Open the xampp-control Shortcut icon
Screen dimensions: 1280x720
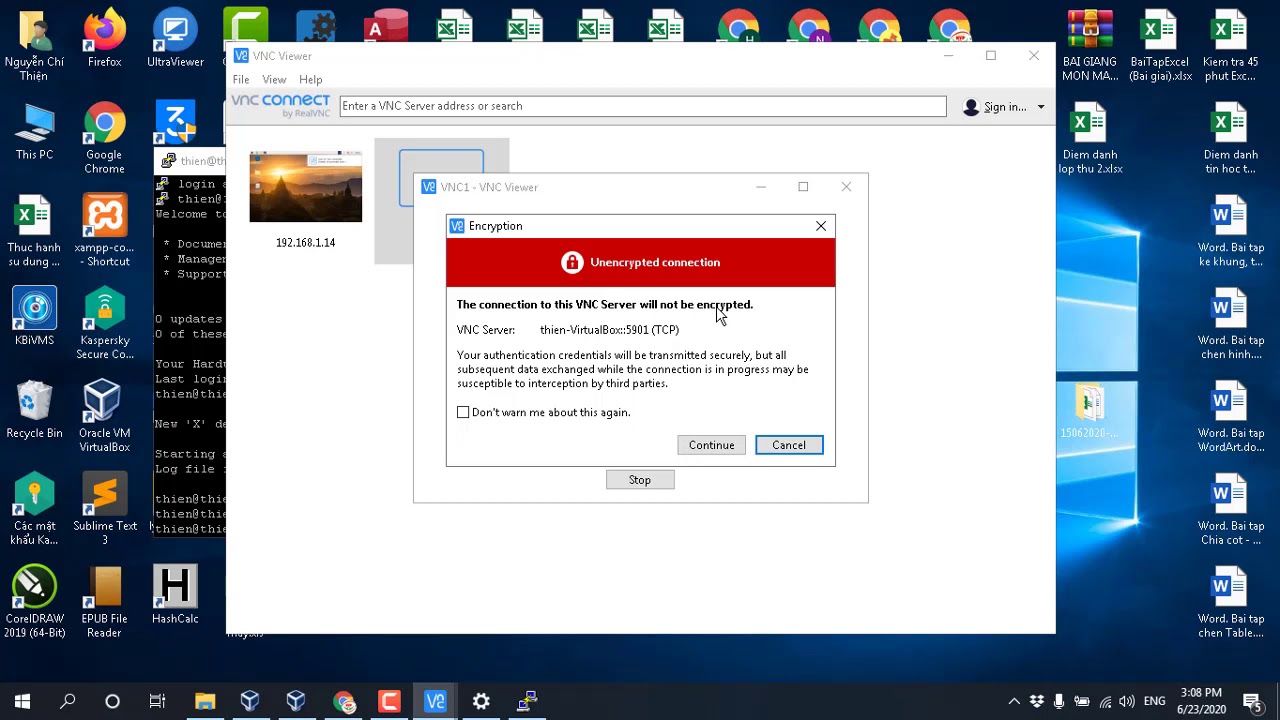tap(104, 232)
